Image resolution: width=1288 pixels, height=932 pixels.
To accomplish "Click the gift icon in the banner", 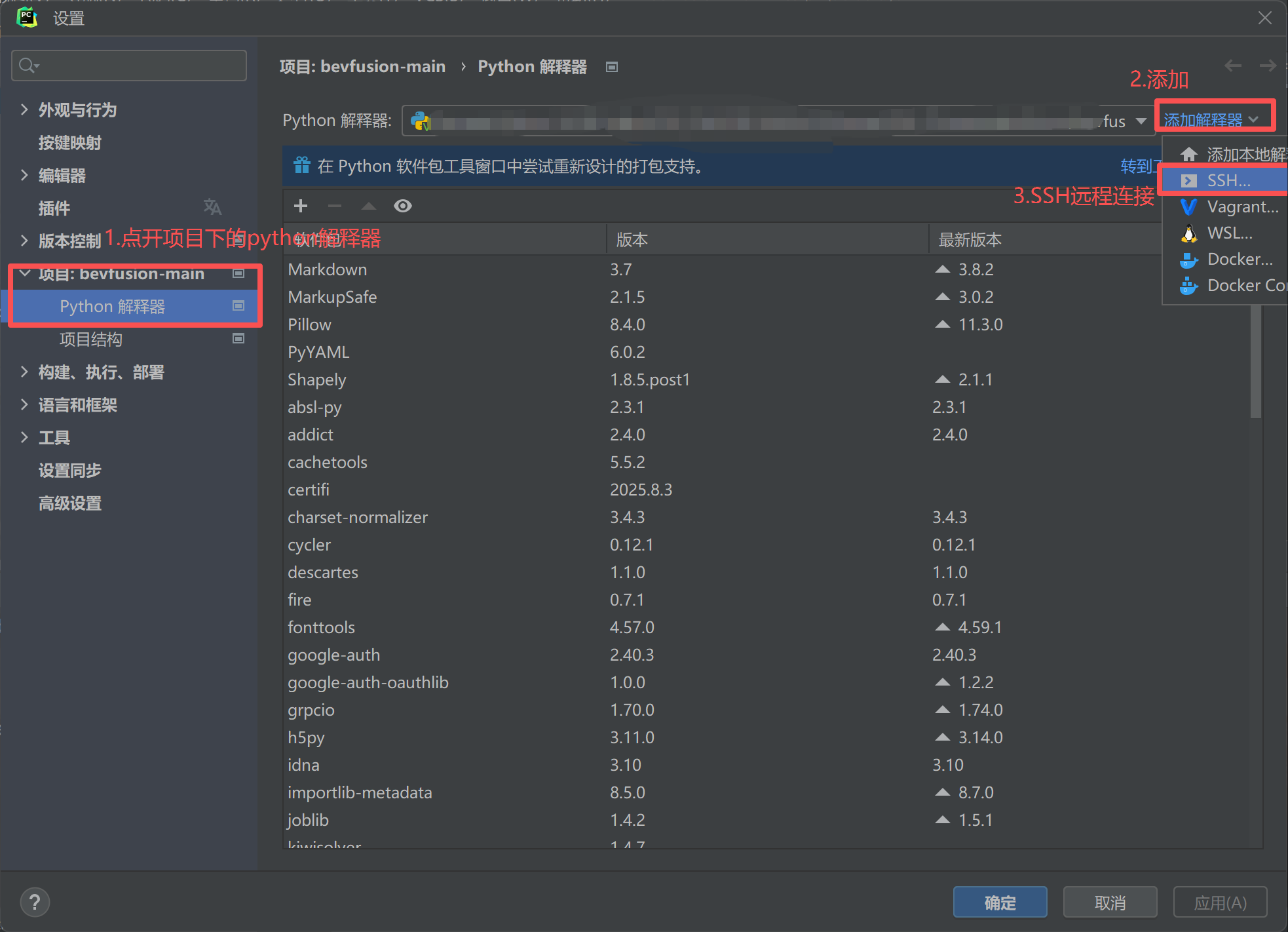I will [301, 166].
